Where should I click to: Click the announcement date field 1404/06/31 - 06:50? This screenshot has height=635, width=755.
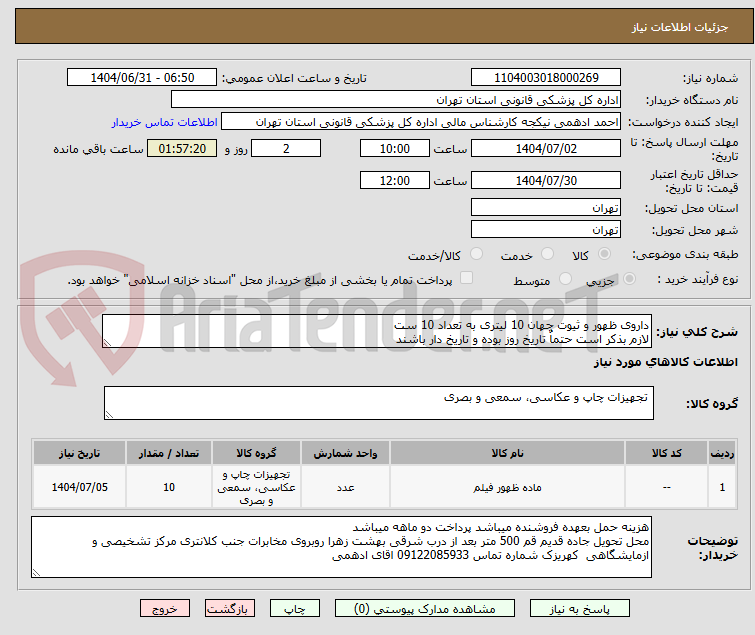[x=142, y=78]
